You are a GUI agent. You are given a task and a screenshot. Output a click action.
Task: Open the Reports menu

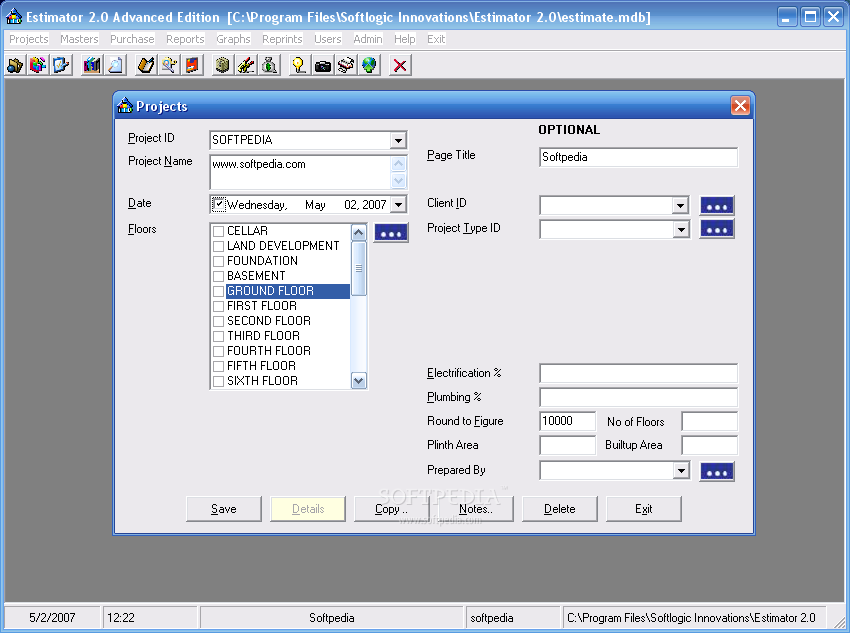185,39
